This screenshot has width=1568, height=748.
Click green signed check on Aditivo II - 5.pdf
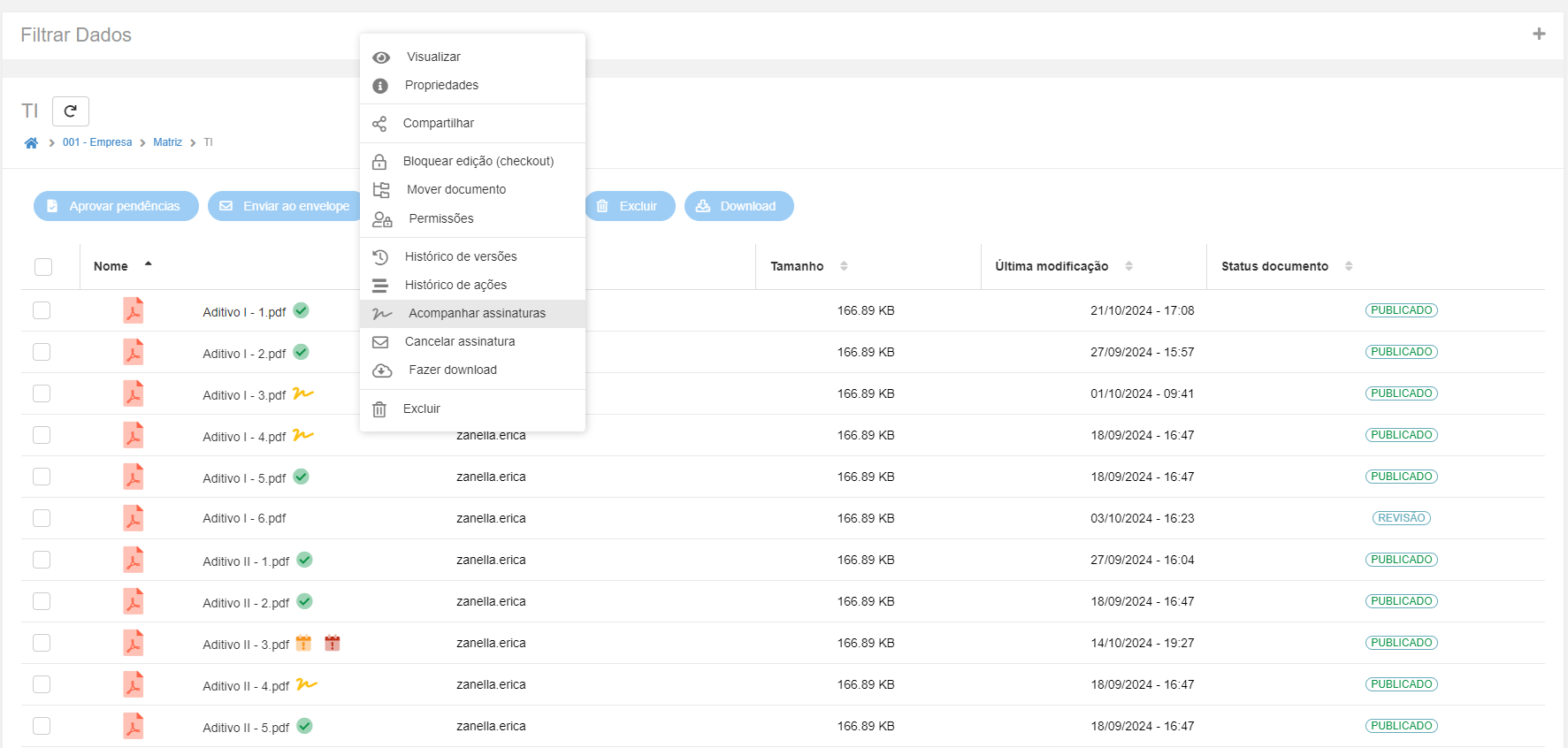tap(304, 726)
